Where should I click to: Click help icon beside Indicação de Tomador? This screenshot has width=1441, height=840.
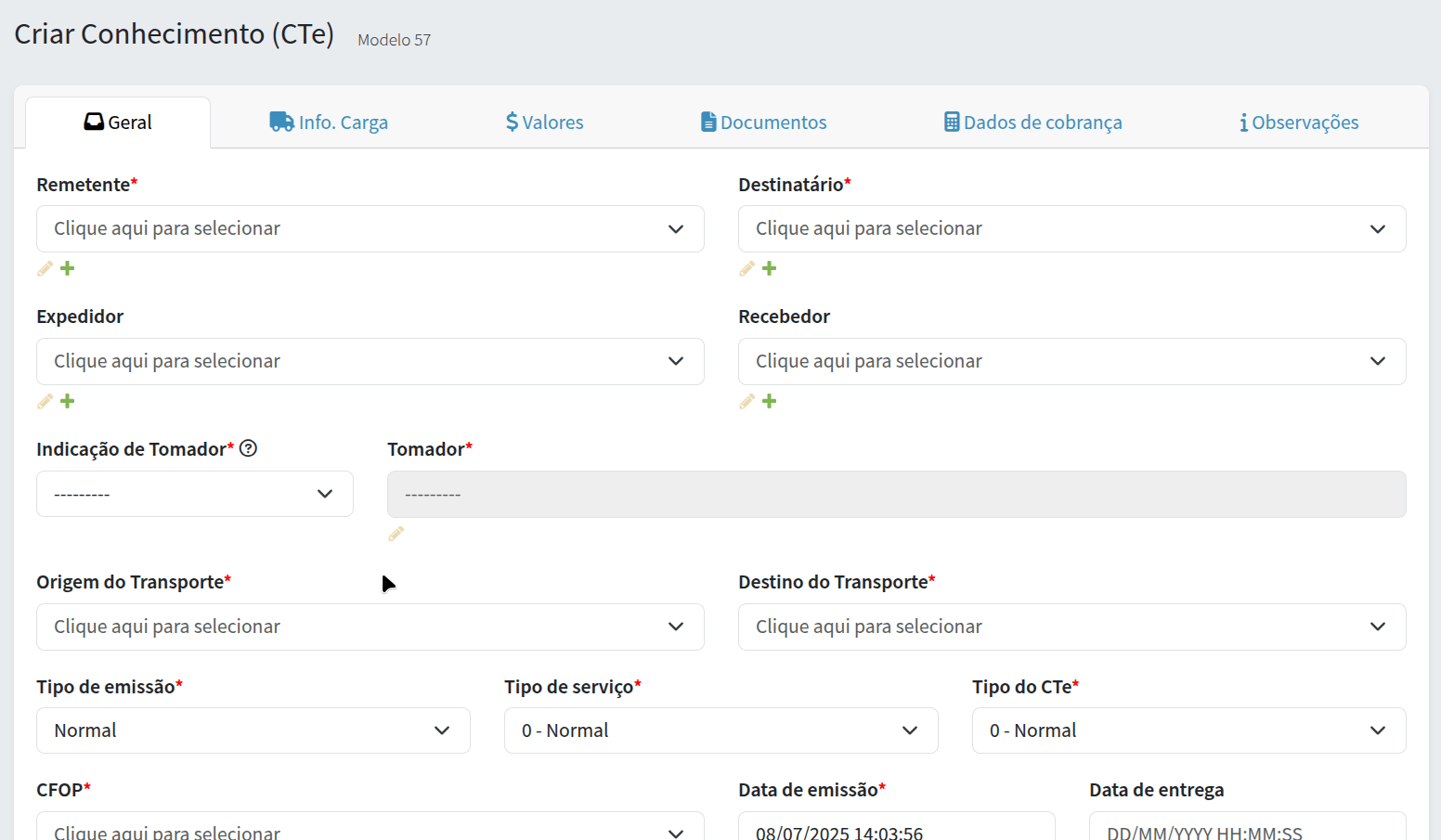[x=248, y=448]
